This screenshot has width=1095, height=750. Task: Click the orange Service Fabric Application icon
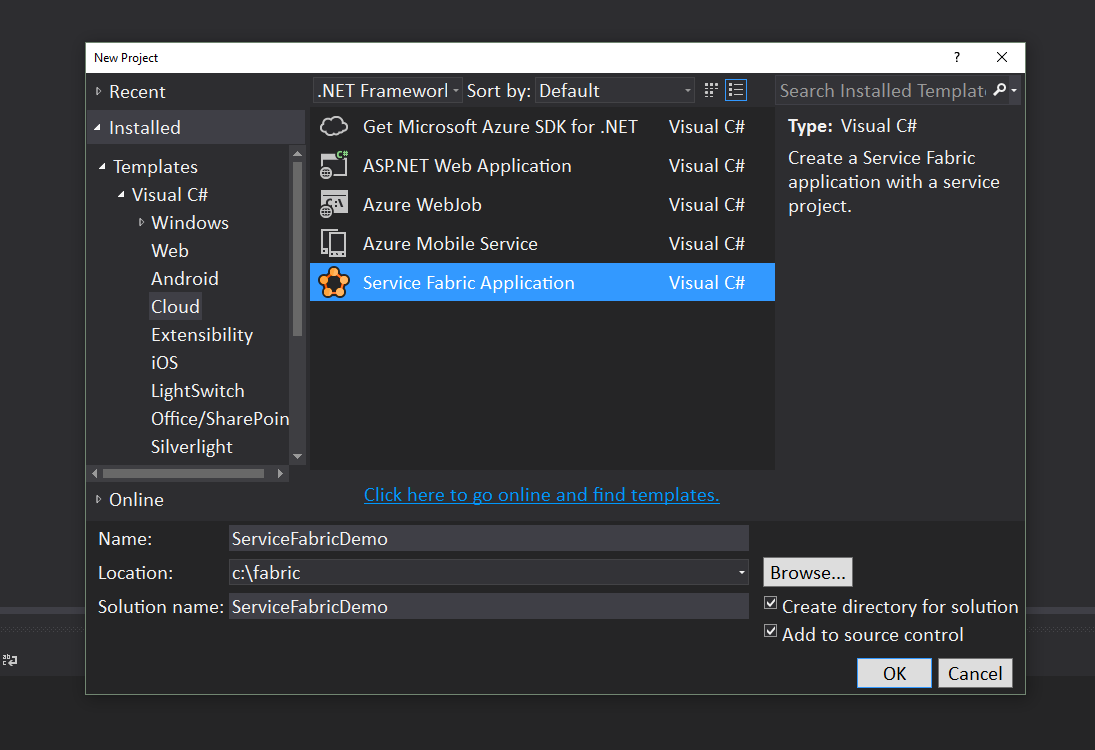[334, 282]
